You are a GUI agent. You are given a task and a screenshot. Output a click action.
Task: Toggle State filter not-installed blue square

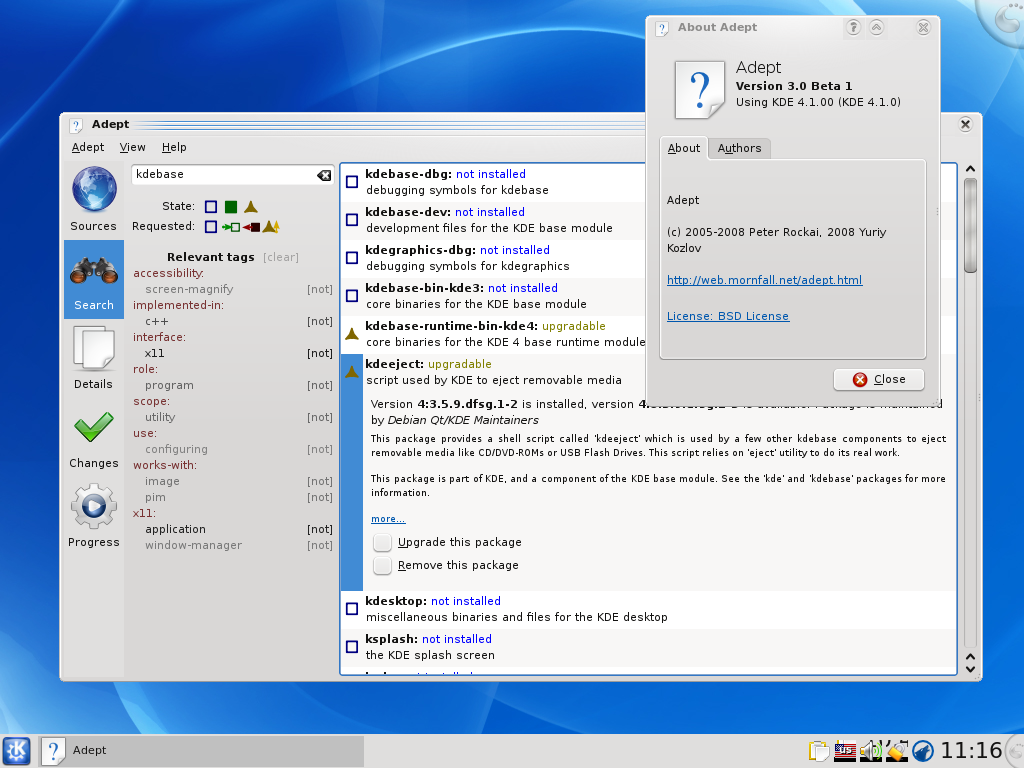(x=211, y=207)
